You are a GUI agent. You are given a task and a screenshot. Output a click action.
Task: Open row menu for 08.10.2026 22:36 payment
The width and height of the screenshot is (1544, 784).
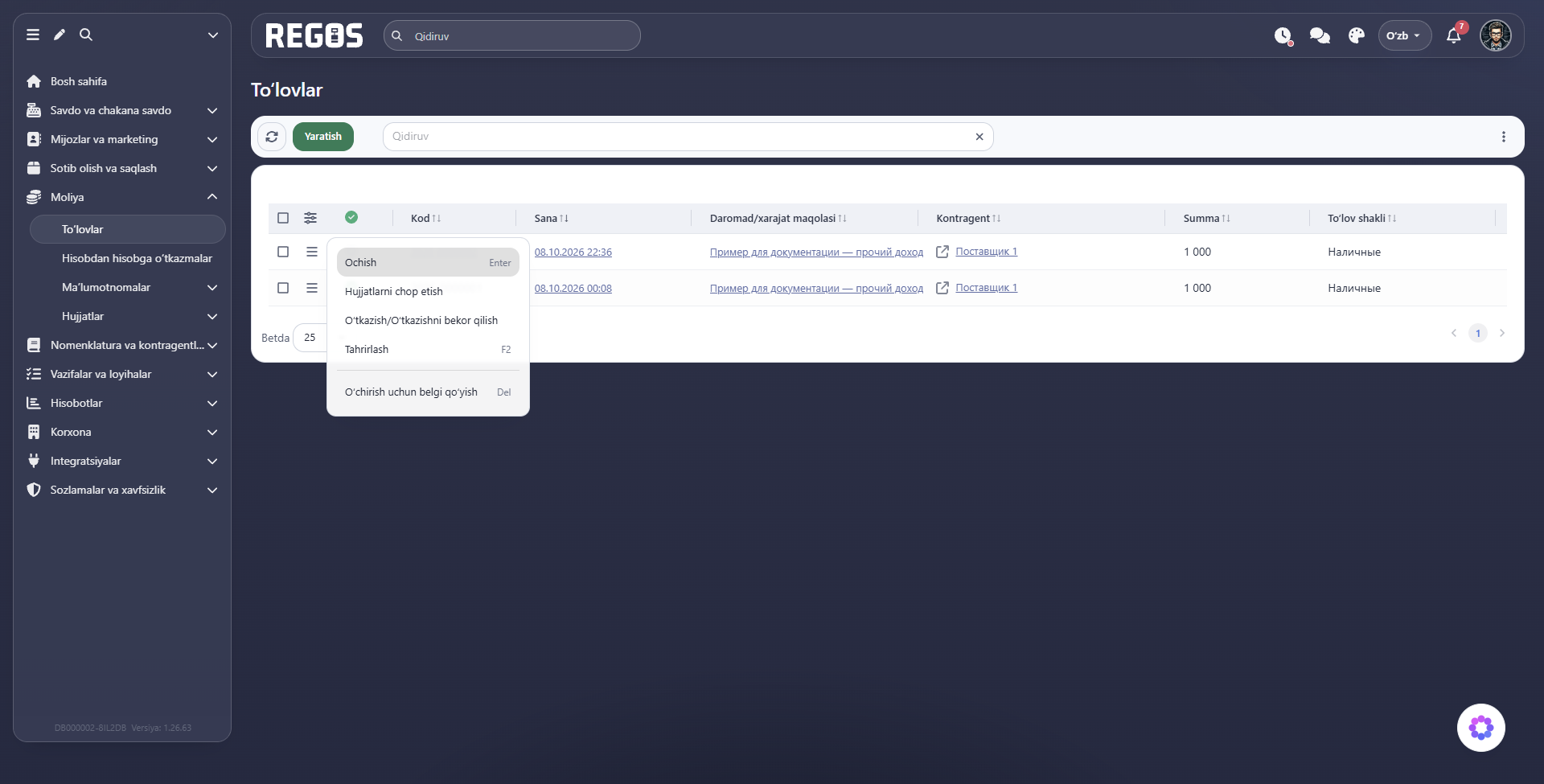pyautogui.click(x=312, y=252)
